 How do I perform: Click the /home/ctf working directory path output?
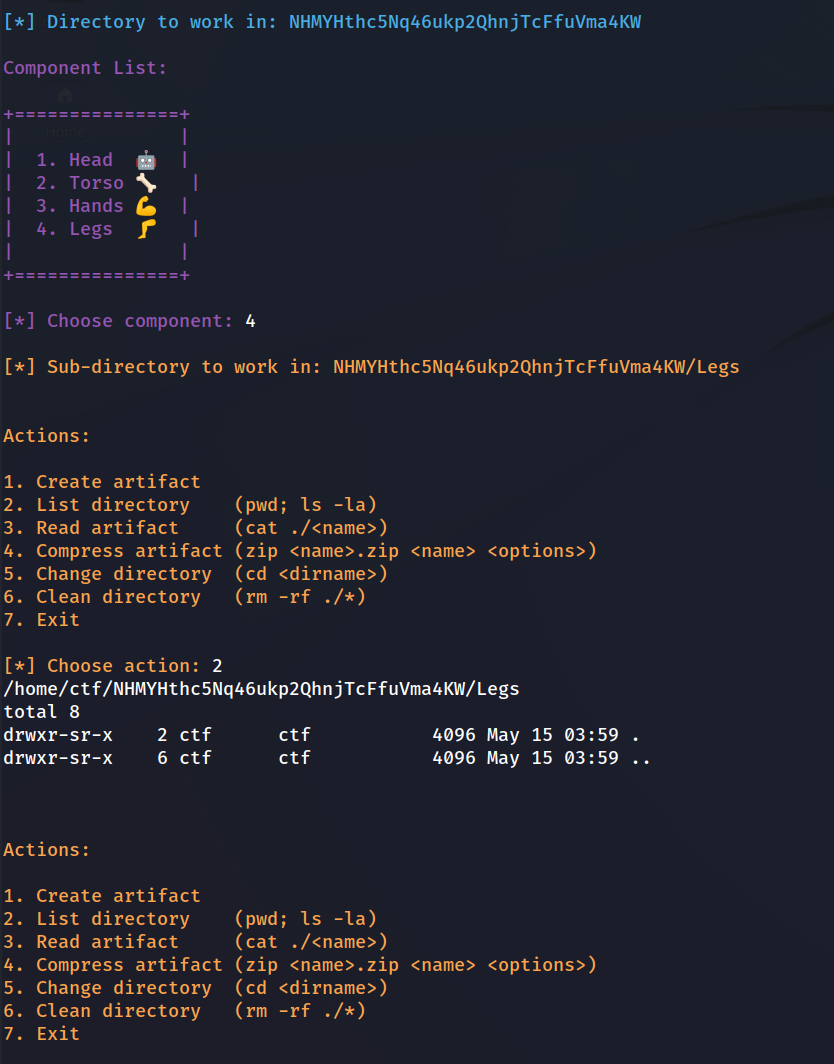[x=261, y=689]
